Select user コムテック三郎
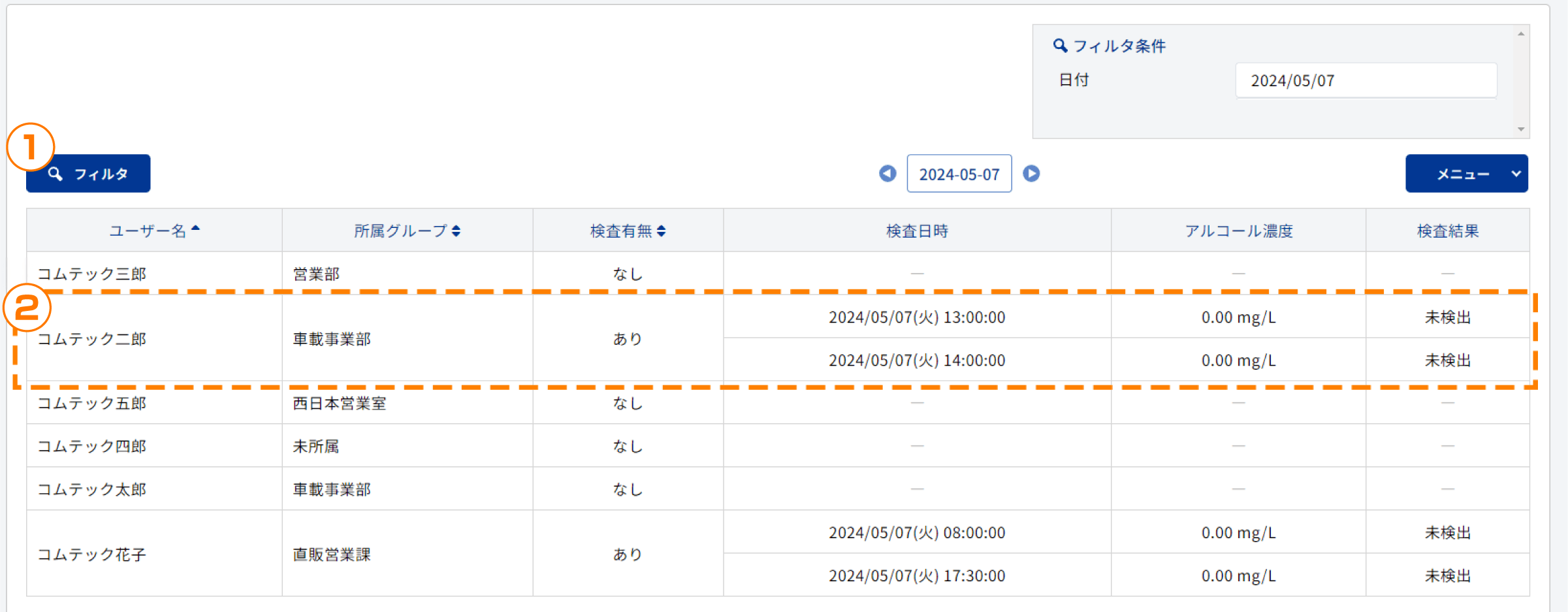Screen dimensions: 1568x612 (x=91, y=274)
